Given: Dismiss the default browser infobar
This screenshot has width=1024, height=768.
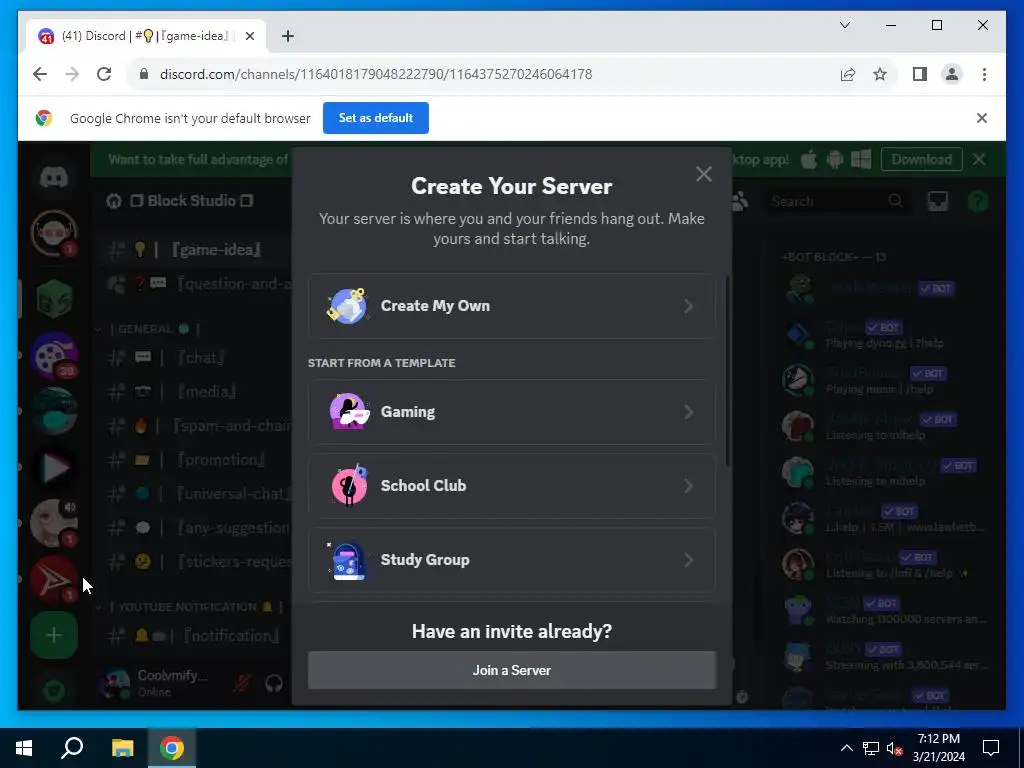Looking at the screenshot, I should [x=982, y=118].
